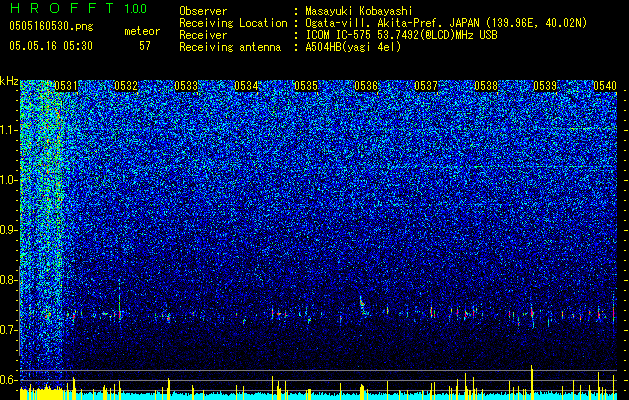This screenshot has height=400, width=629.
Task: Select the file name 0505160530.png
Action: 51,26
